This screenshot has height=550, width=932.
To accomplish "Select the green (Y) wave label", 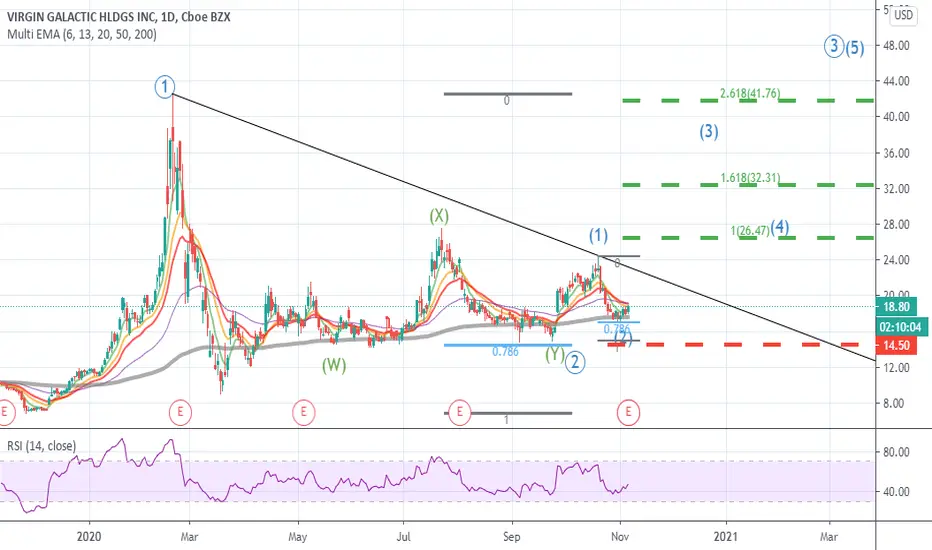I will pos(555,354).
